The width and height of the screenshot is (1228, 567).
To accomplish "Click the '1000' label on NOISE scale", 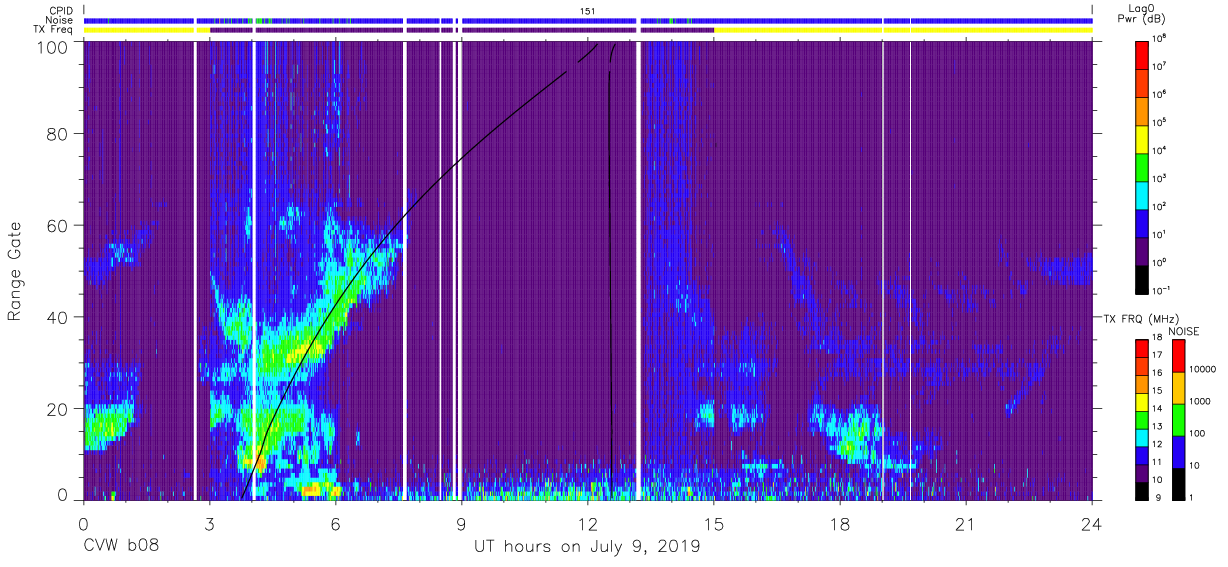I will 1202,401.
